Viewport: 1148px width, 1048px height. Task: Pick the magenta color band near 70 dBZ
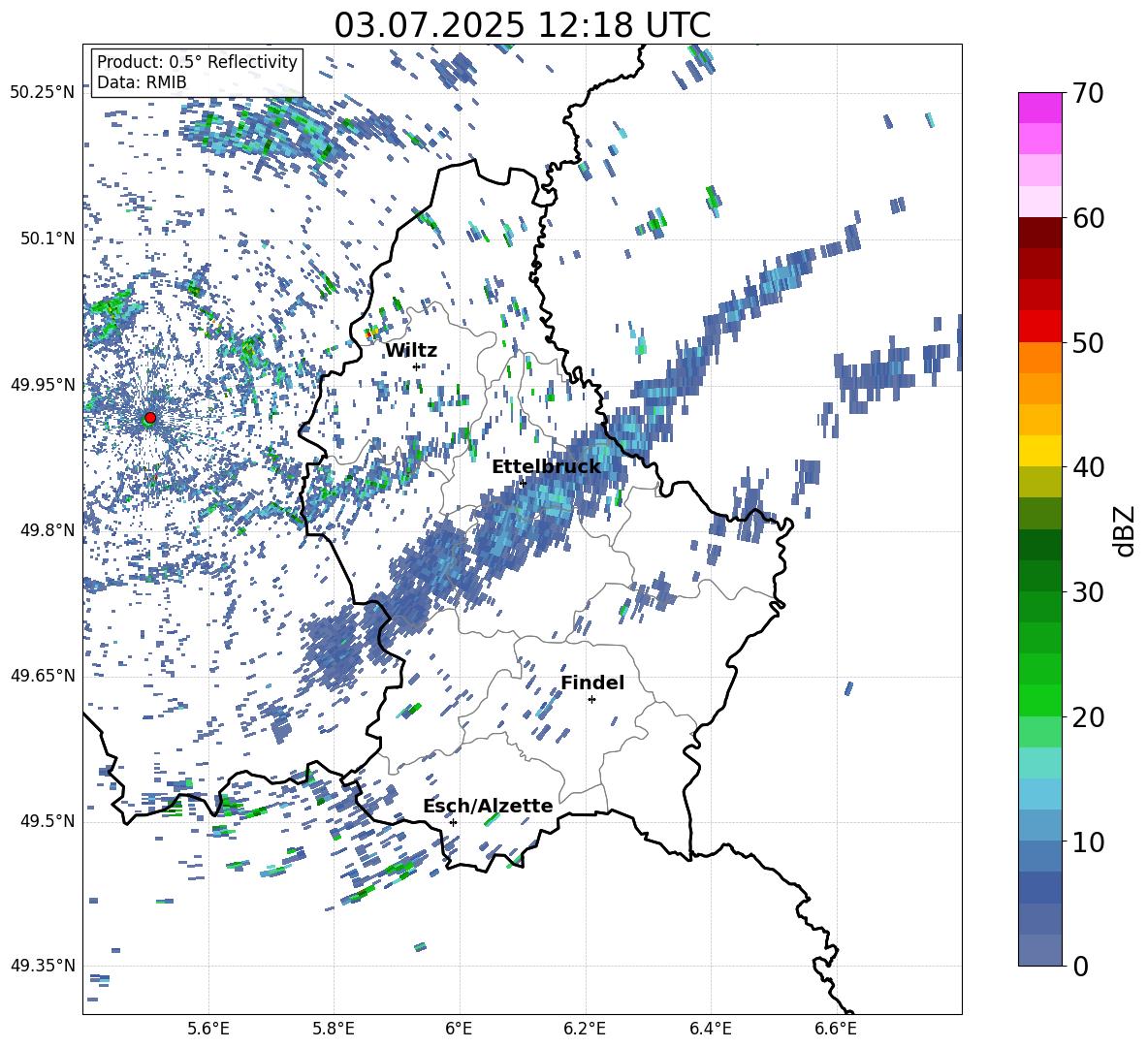click(1039, 108)
